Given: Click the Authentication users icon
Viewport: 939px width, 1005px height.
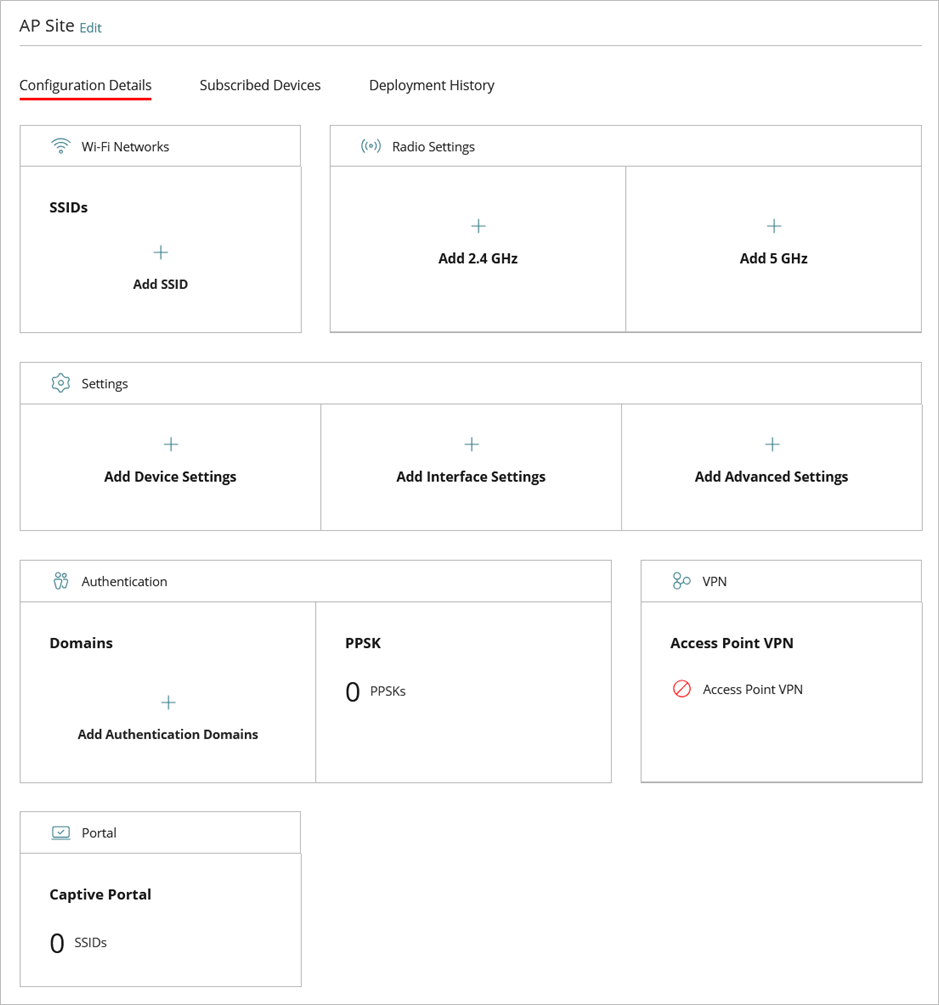Looking at the screenshot, I should point(60,580).
